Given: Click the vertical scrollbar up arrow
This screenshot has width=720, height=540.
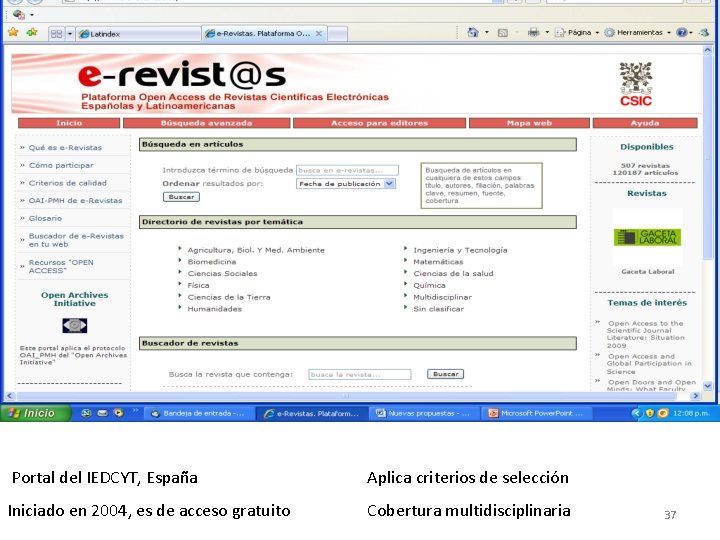Looking at the screenshot, I should [x=708, y=50].
